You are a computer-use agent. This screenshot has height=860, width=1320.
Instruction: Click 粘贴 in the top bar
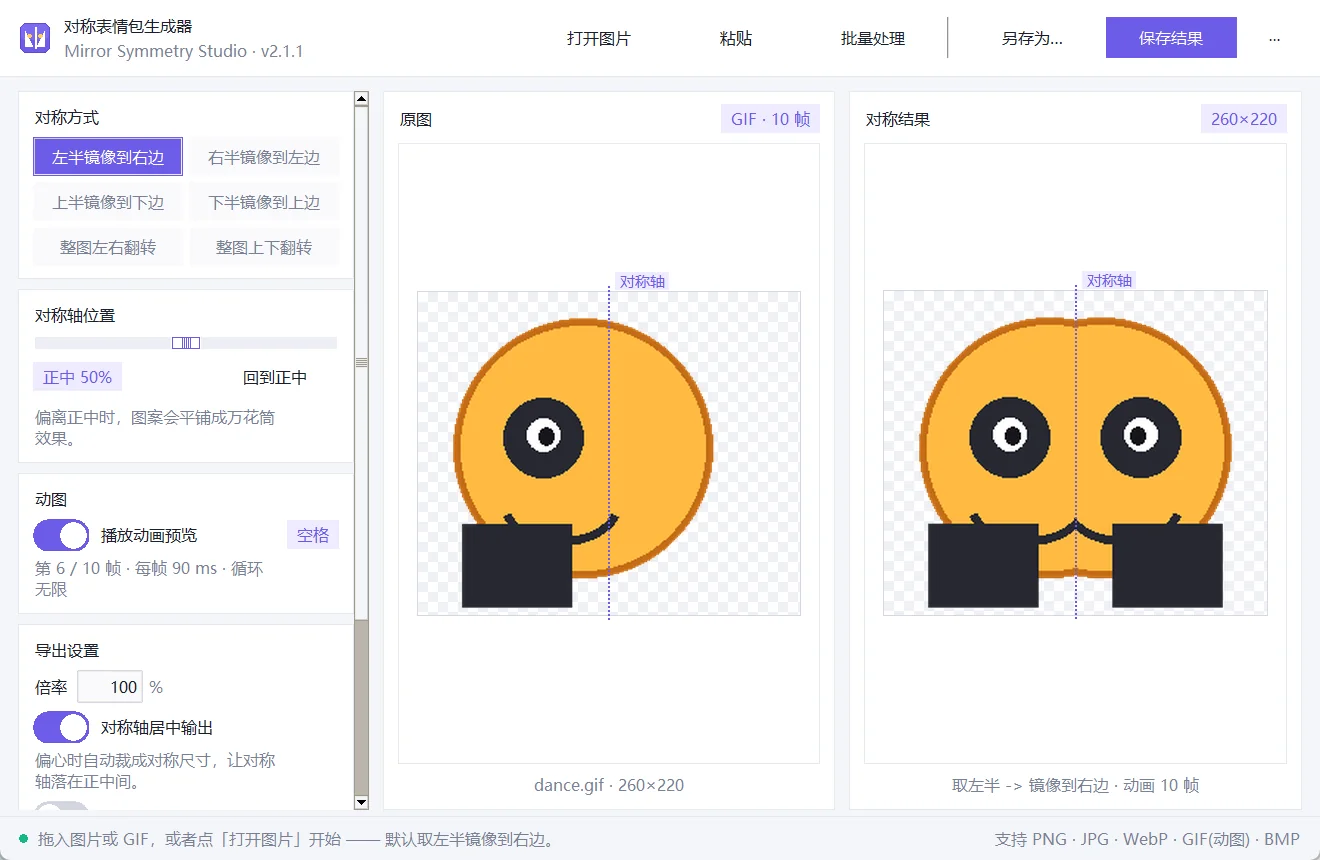[x=736, y=38]
